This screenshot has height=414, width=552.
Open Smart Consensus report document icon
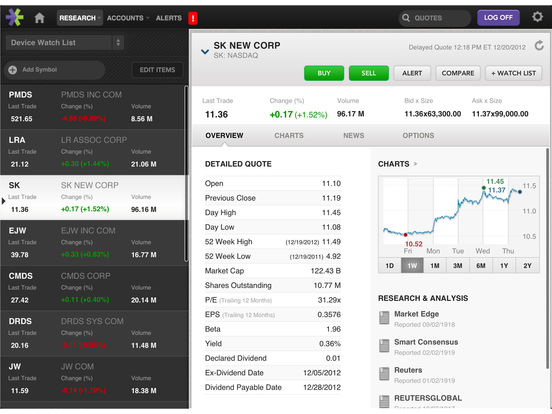[384, 346]
